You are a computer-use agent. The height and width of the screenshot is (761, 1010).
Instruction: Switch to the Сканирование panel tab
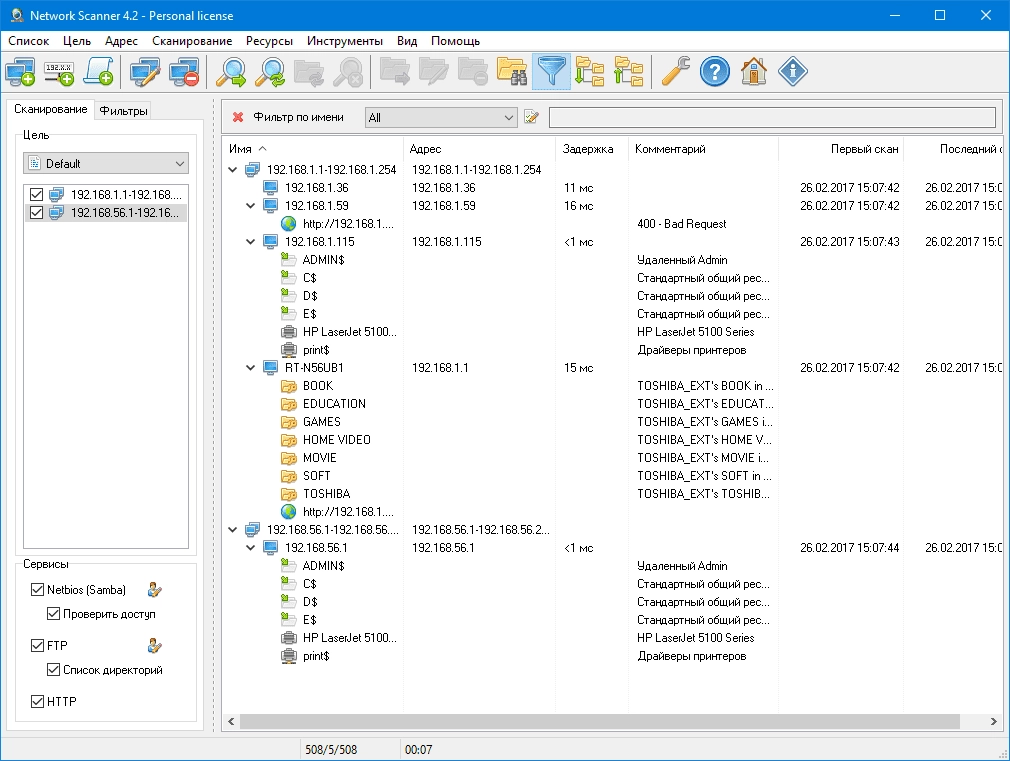(x=50, y=110)
